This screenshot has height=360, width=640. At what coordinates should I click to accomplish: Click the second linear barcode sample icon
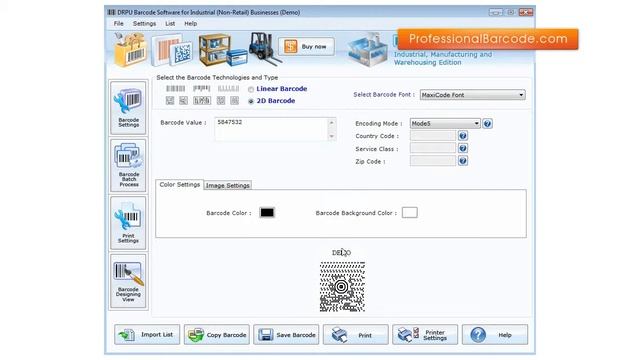pyautogui.click(x=202, y=89)
